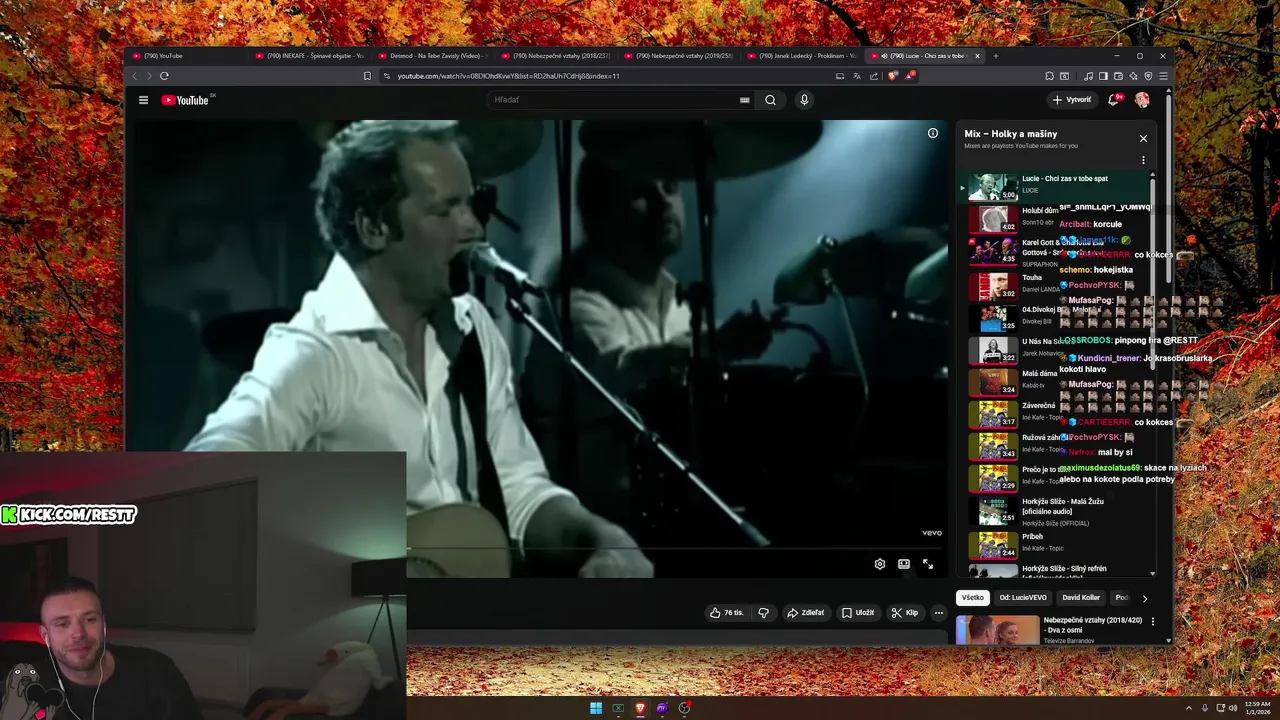
Task: Create a clip with Klip button
Action: coord(905,613)
